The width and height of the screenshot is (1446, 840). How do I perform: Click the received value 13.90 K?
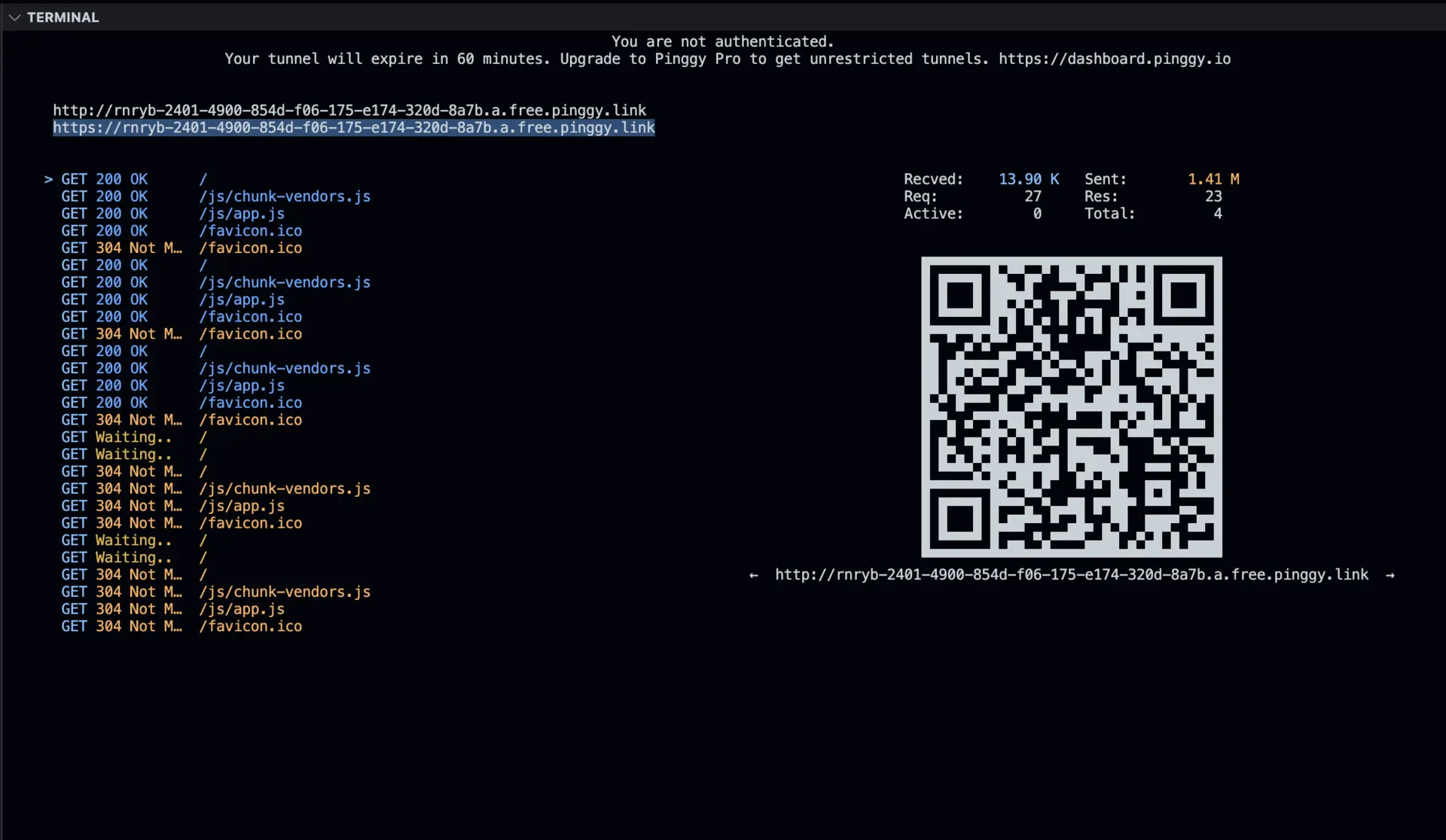click(x=1029, y=179)
